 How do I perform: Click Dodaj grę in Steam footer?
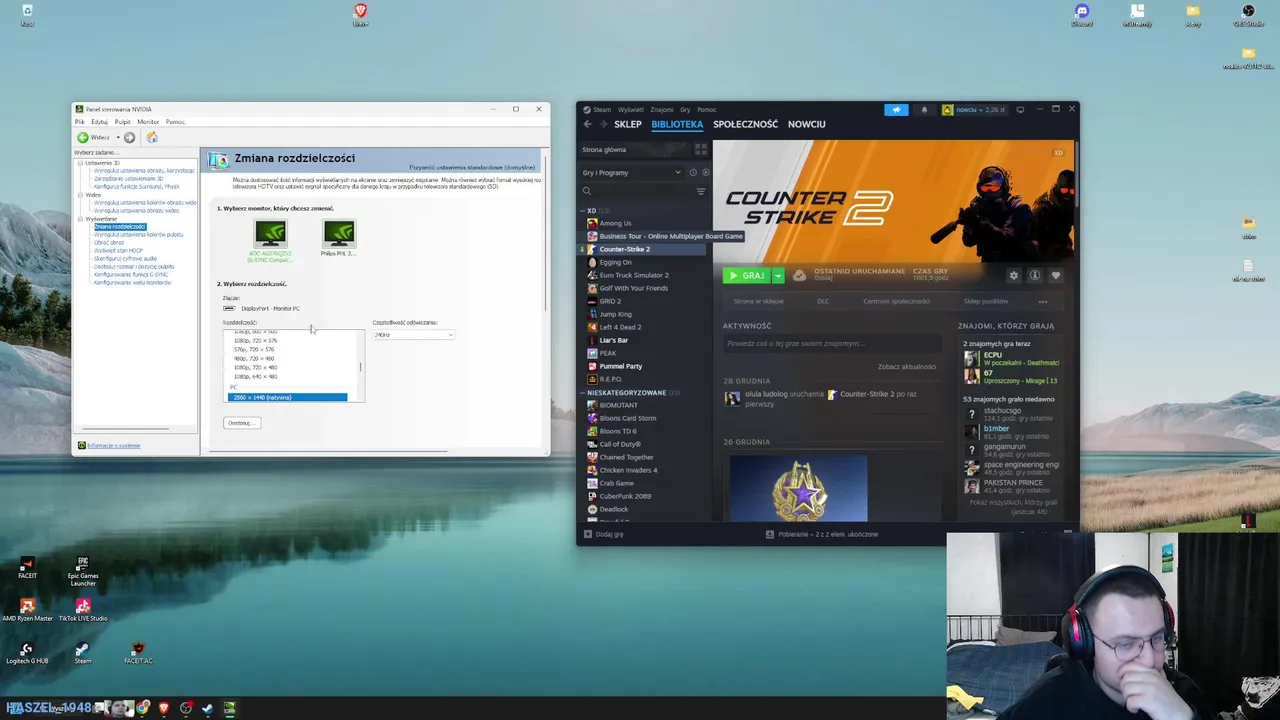(603, 534)
